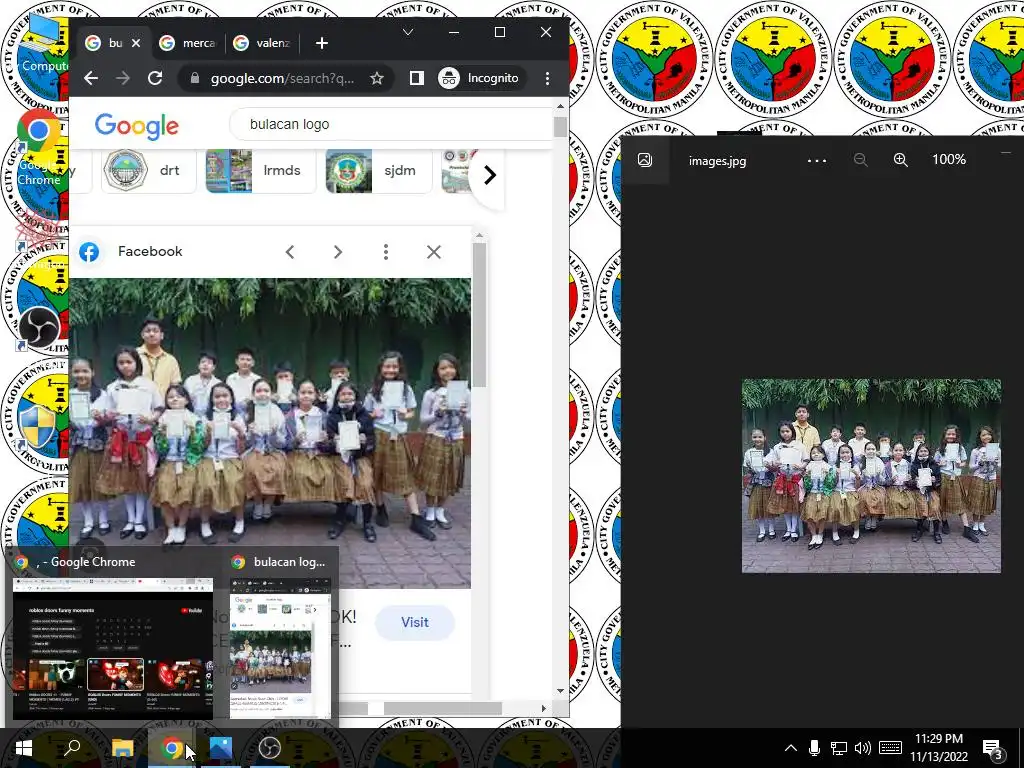Close the image preview panel
This screenshot has width=1024, height=768.
click(434, 252)
